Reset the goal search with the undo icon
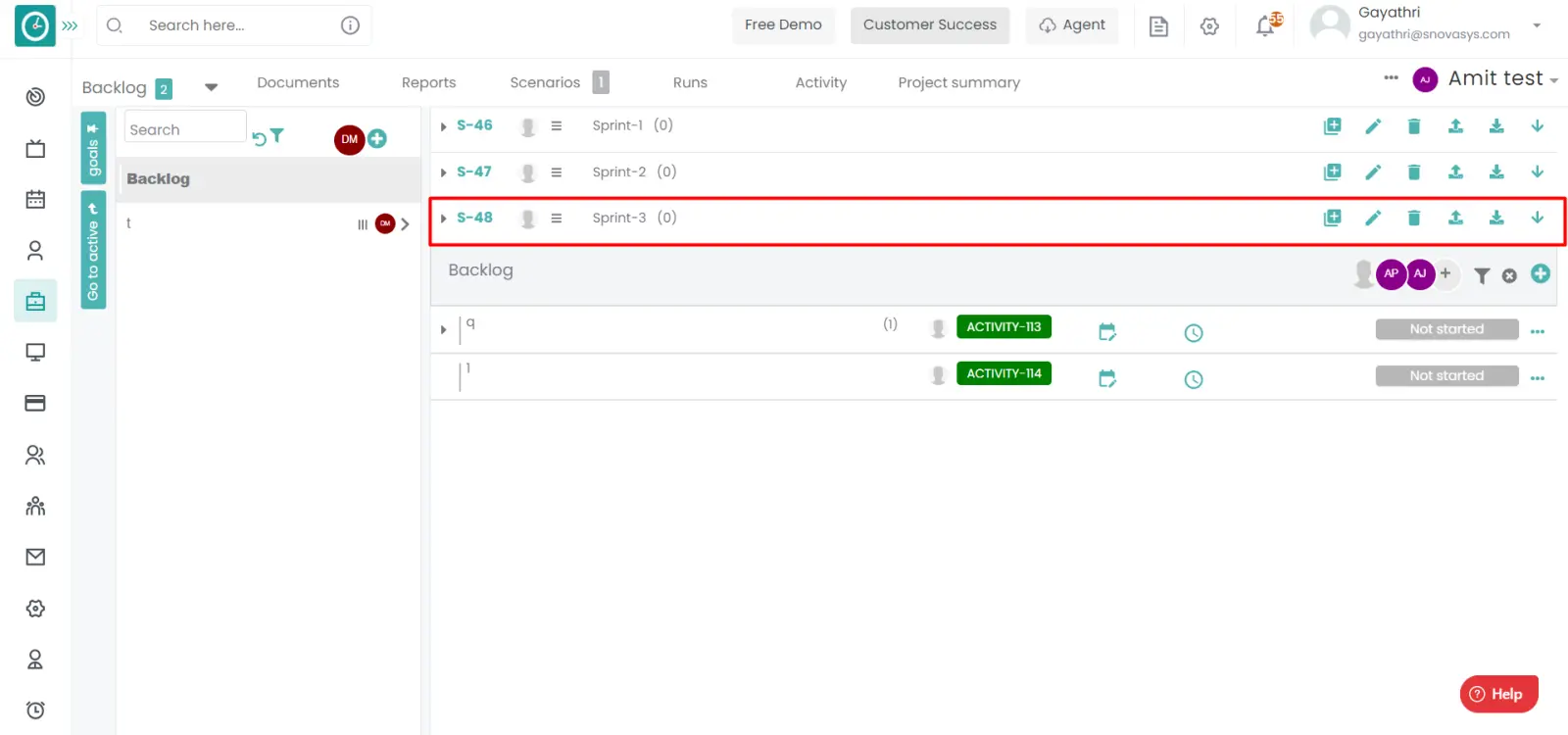The height and width of the screenshot is (735, 1568). pyautogui.click(x=259, y=139)
